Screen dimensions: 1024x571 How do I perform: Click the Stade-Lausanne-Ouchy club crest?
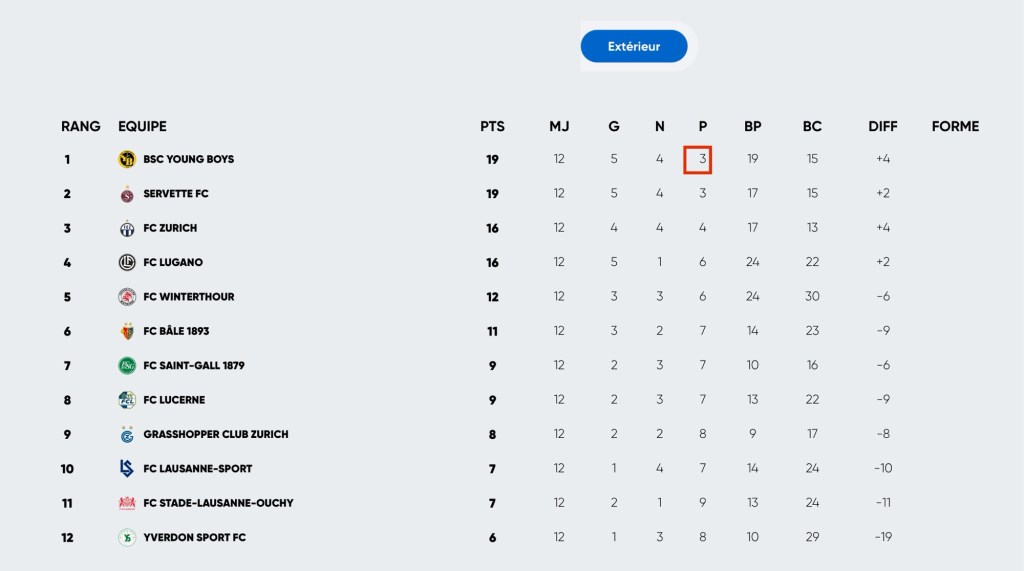127,503
